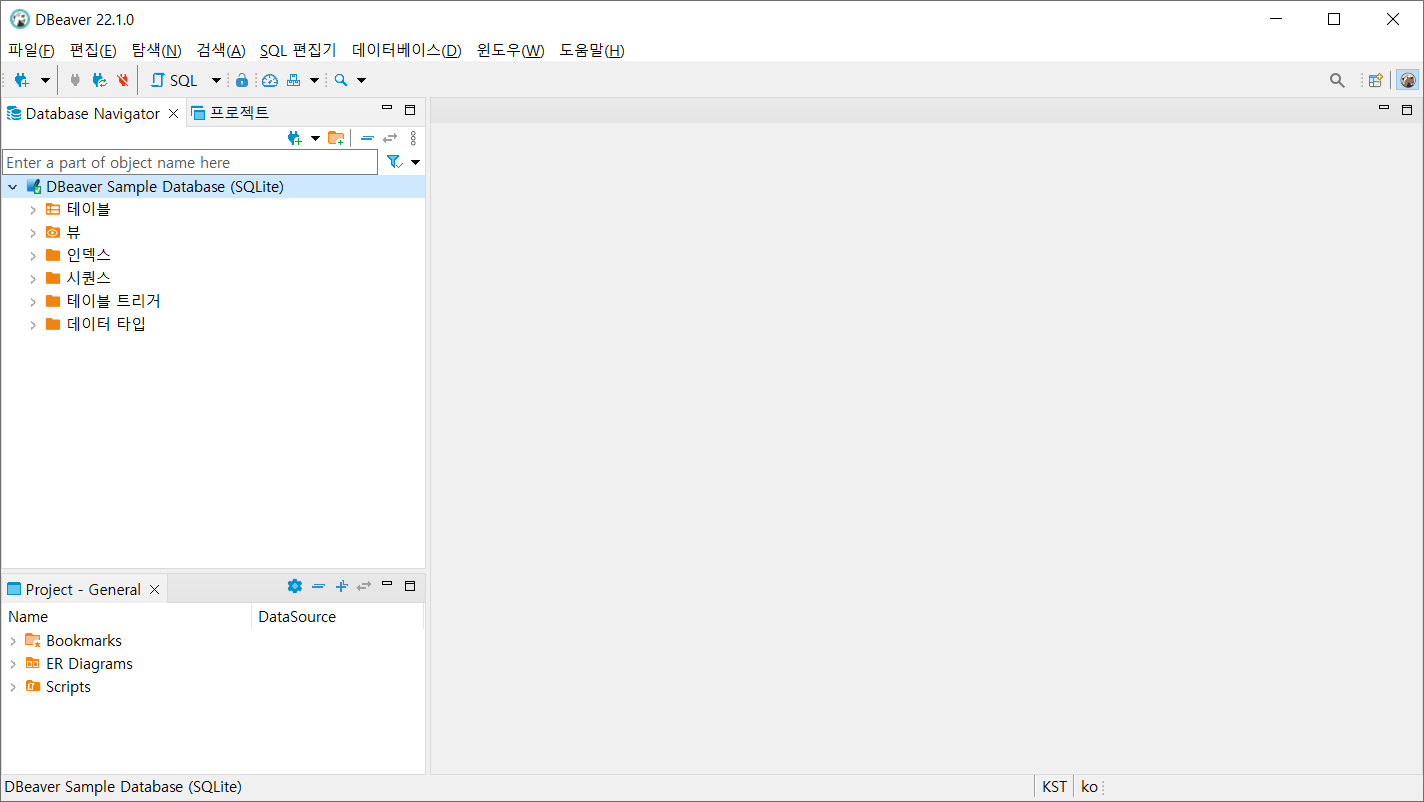Screen dimensions: 1424x802
Task: Select the 테이블 tree item
Action: click(x=88, y=209)
